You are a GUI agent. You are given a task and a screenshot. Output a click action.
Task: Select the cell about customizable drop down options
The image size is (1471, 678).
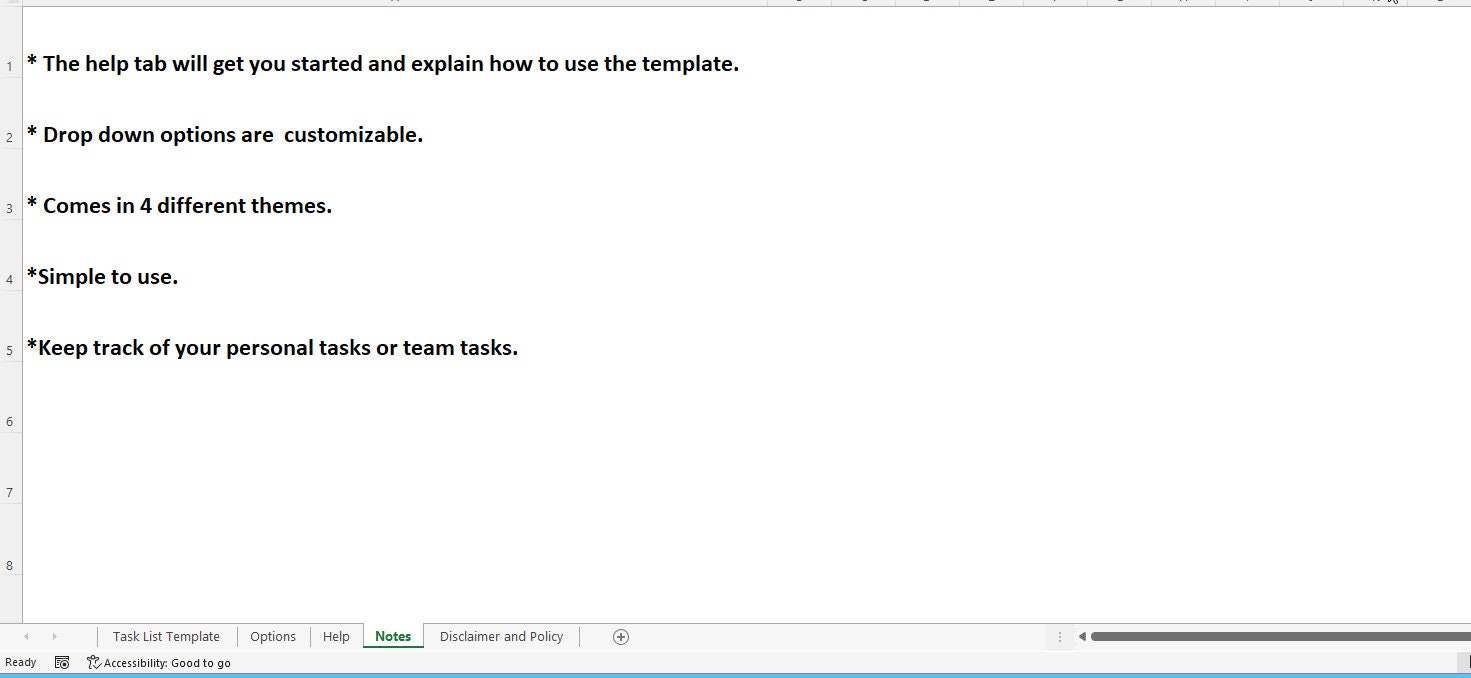click(224, 135)
